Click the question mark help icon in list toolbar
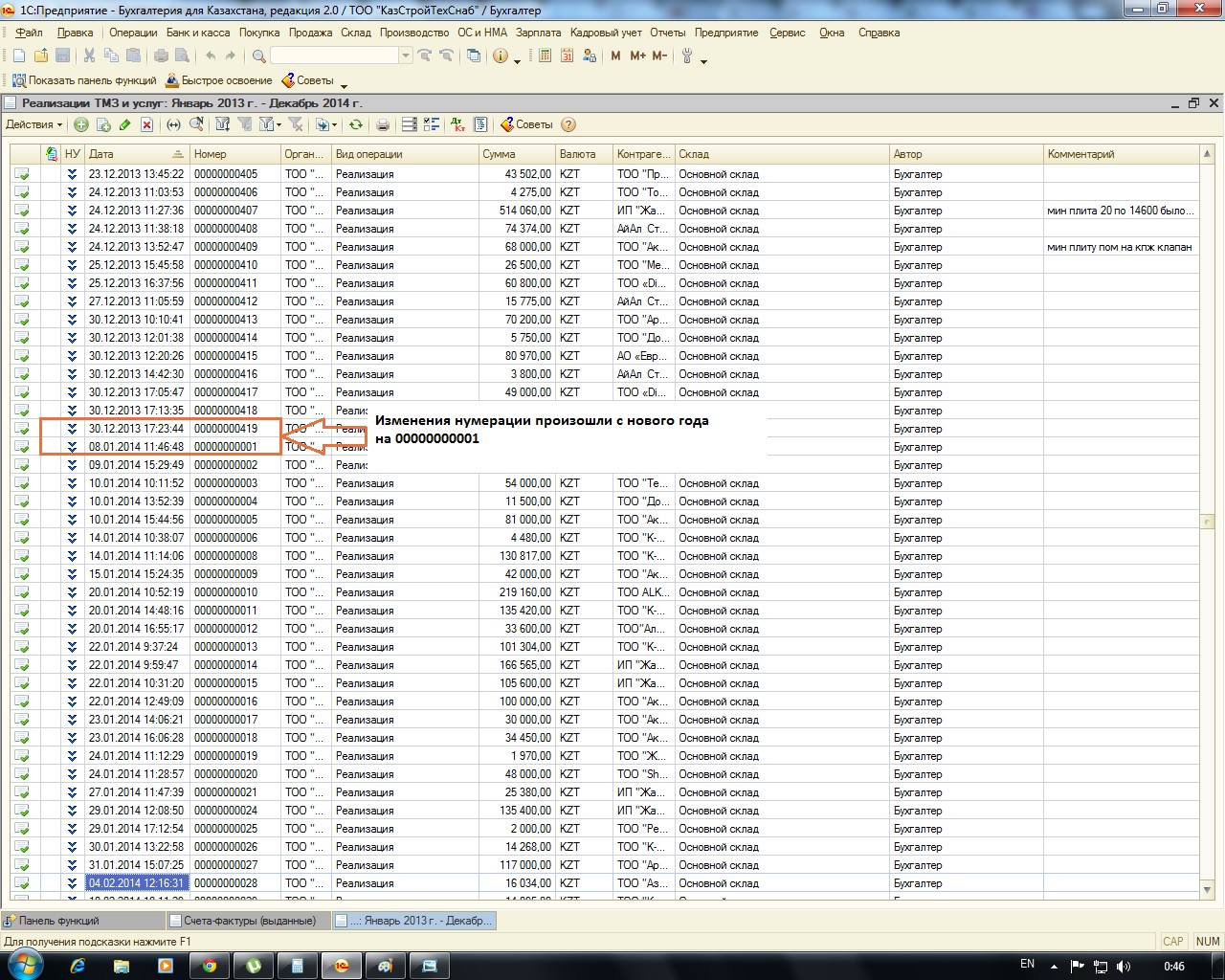 pyautogui.click(x=568, y=124)
